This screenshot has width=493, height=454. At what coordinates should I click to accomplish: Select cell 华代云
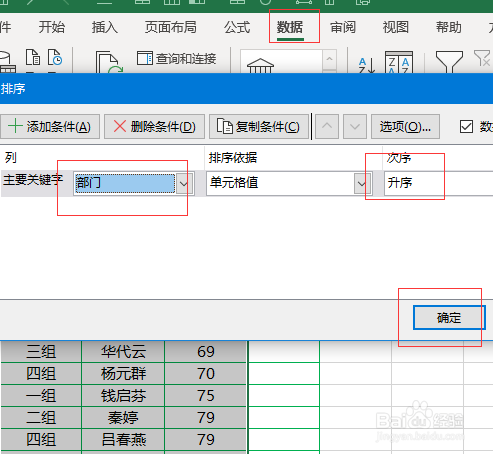(123, 352)
